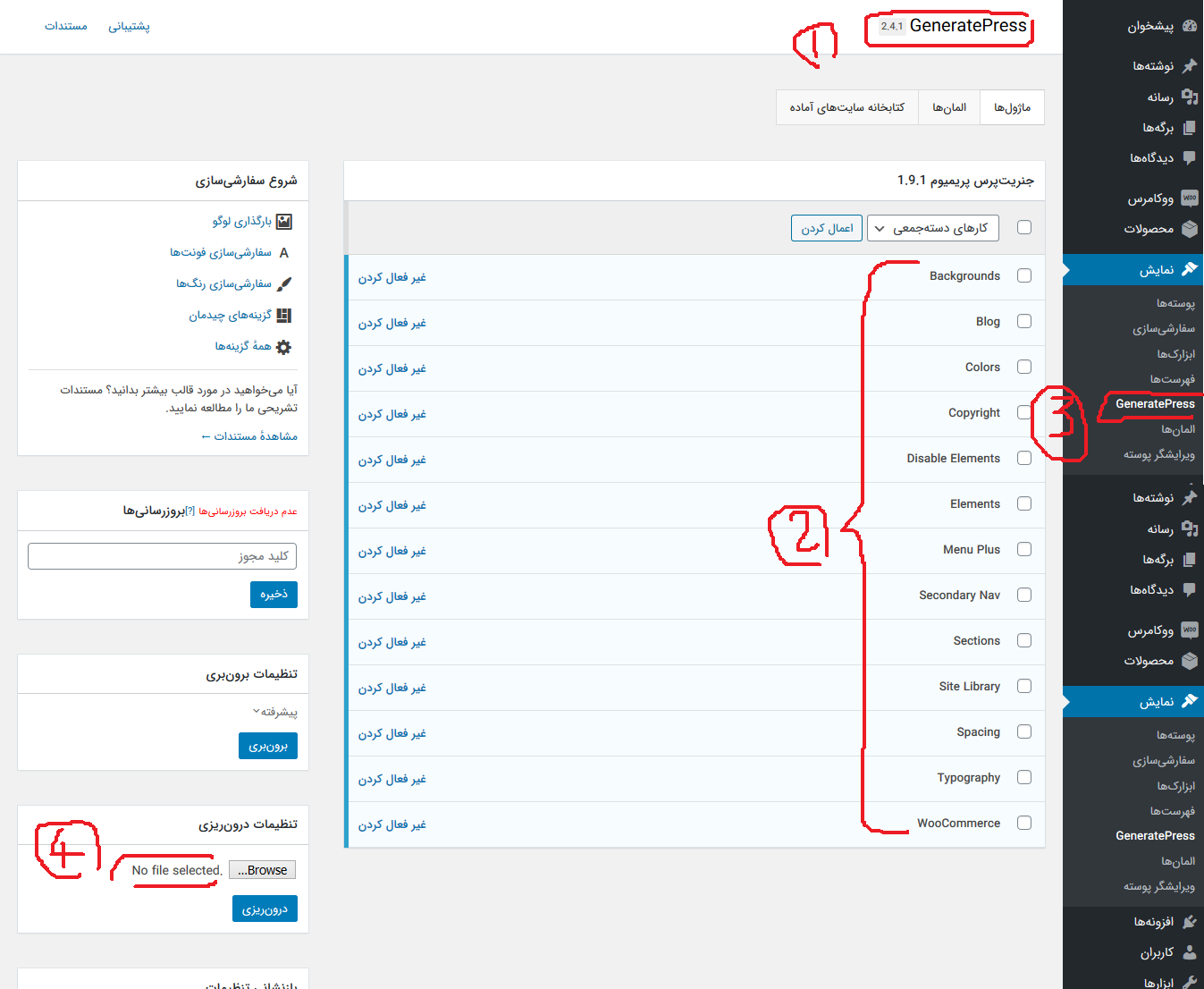Image resolution: width=1204 pixels, height=989 pixels.
Task: Open ابزارک‌ها in the upper نمایش submenu
Action: click(x=1176, y=354)
